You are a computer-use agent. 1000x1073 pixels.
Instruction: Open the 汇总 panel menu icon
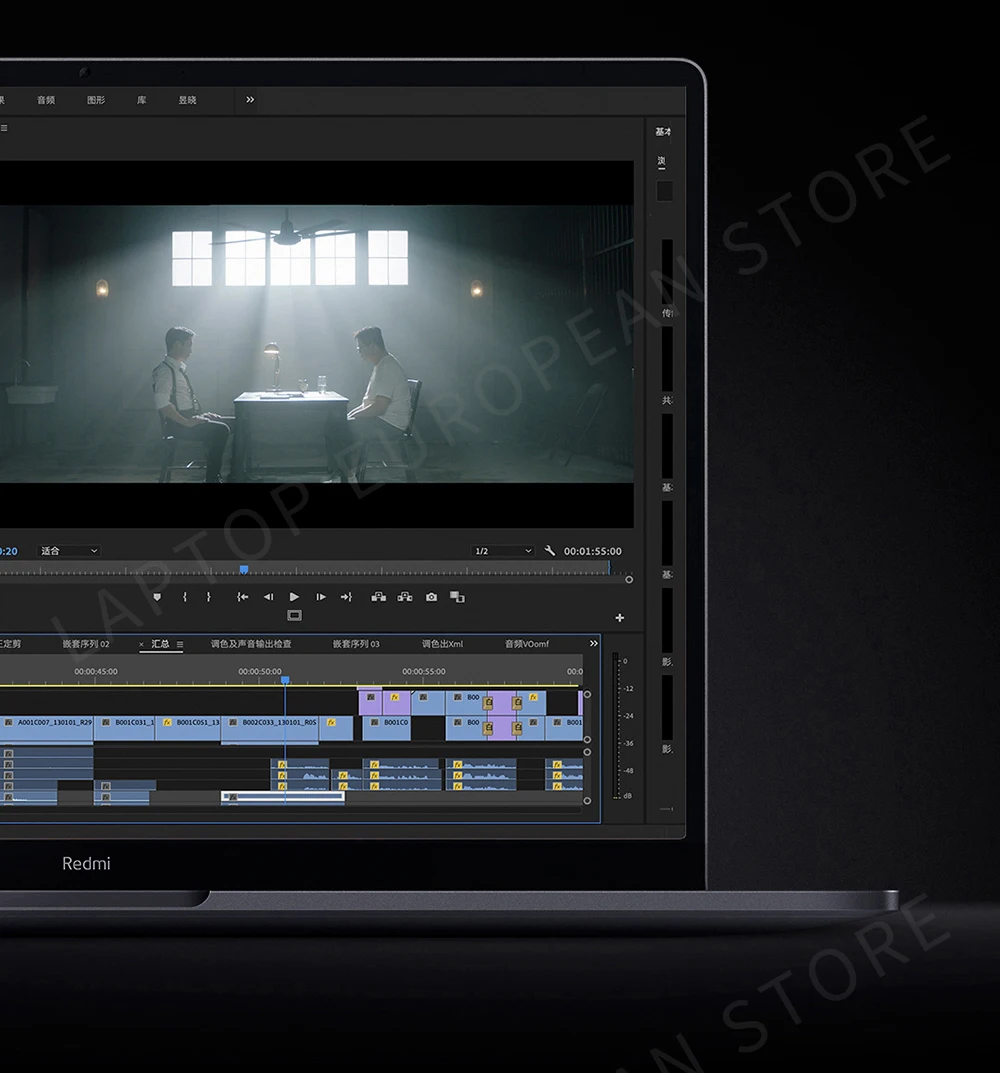(180, 644)
